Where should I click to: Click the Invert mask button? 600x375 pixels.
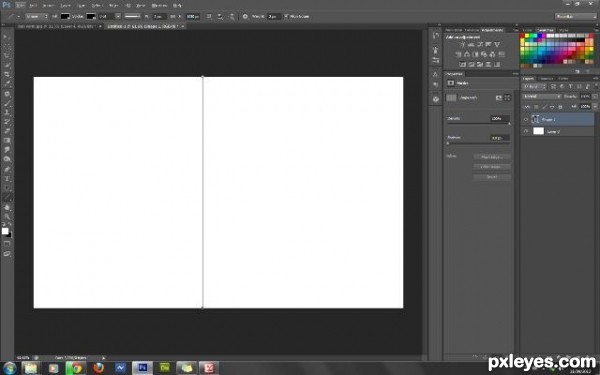pos(492,177)
